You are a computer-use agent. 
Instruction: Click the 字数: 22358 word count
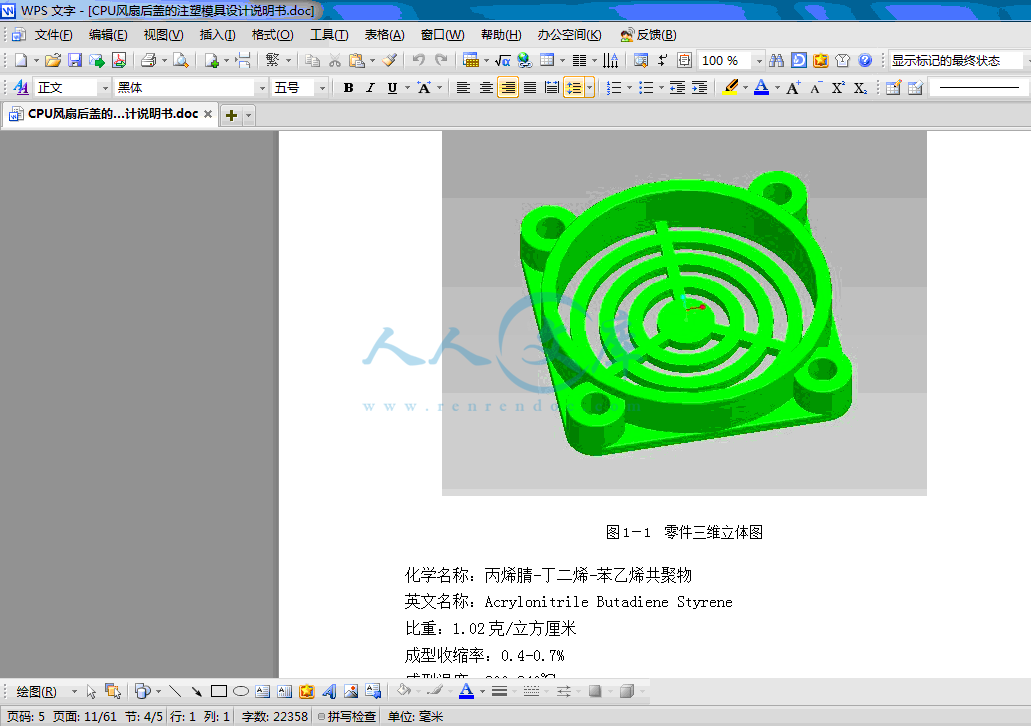pyautogui.click(x=275, y=716)
